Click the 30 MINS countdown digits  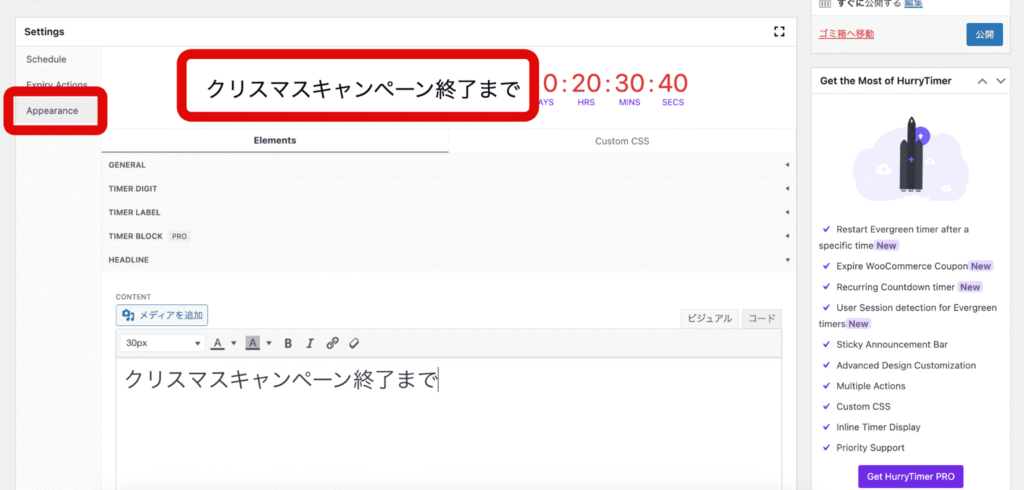click(630, 84)
